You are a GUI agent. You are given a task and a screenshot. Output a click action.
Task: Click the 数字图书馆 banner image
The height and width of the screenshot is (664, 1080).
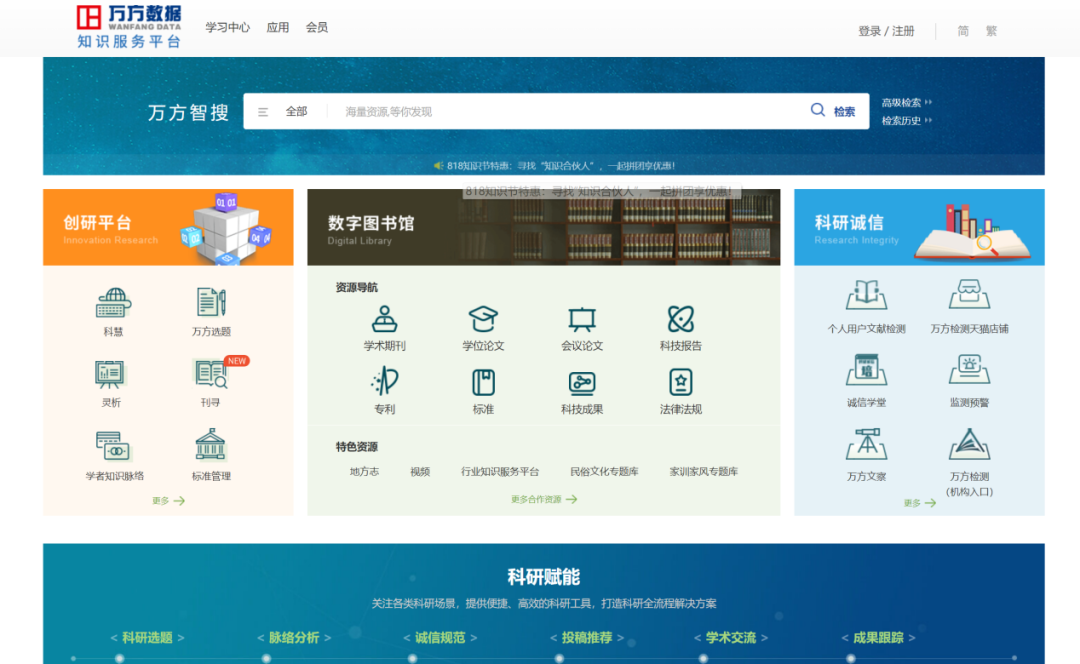543,227
